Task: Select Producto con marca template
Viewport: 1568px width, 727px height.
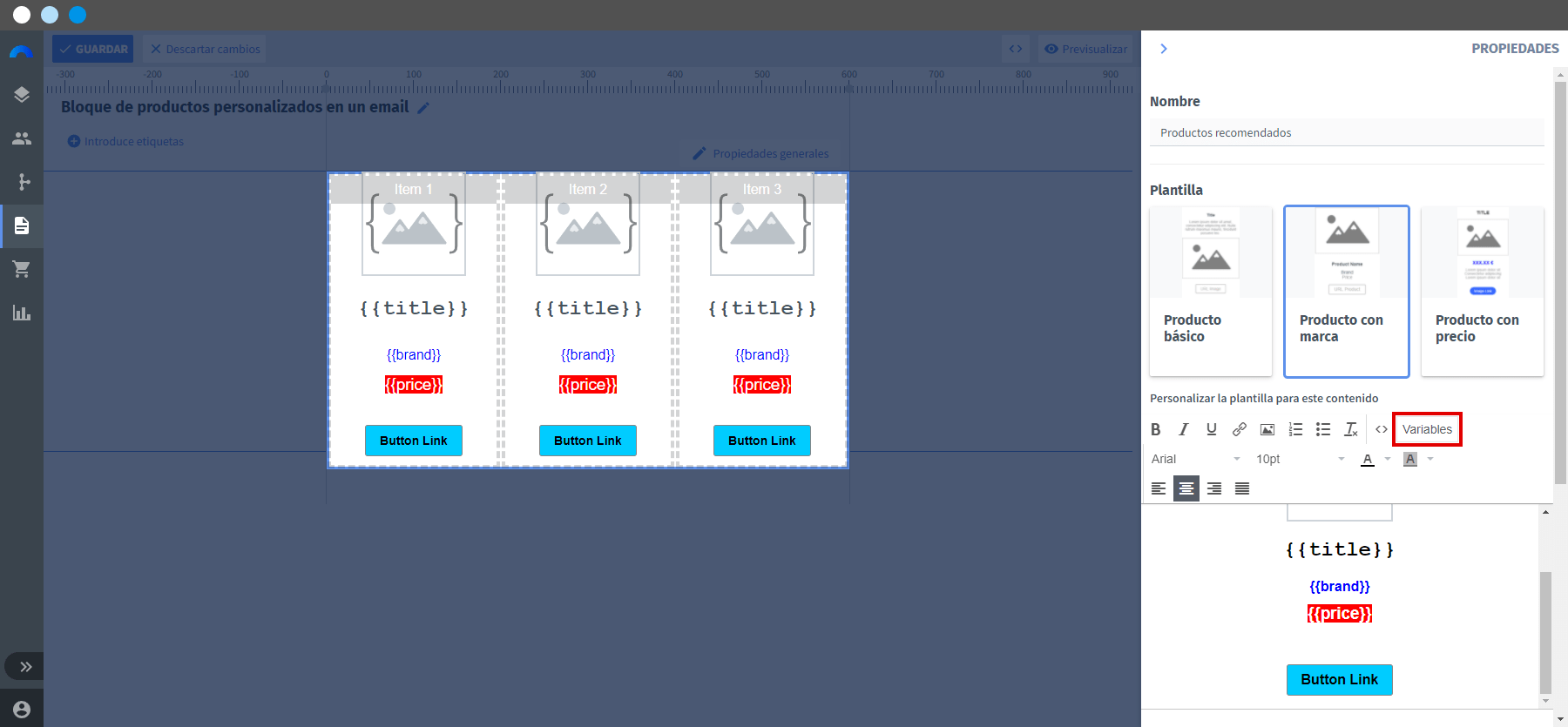Action: pos(1347,291)
